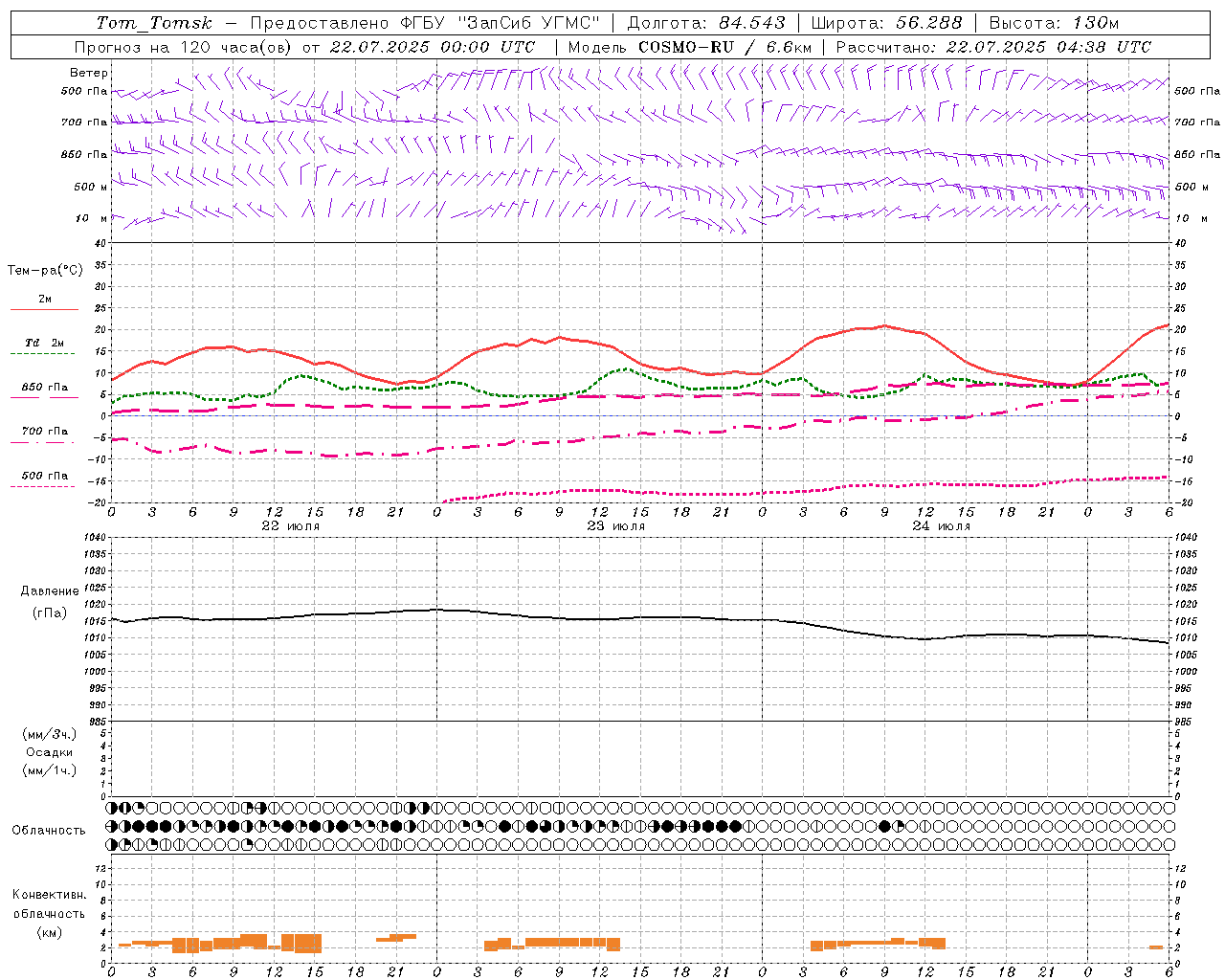Click the solid line sample under 2м legend
1225x980 pixels.
click(44, 309)
